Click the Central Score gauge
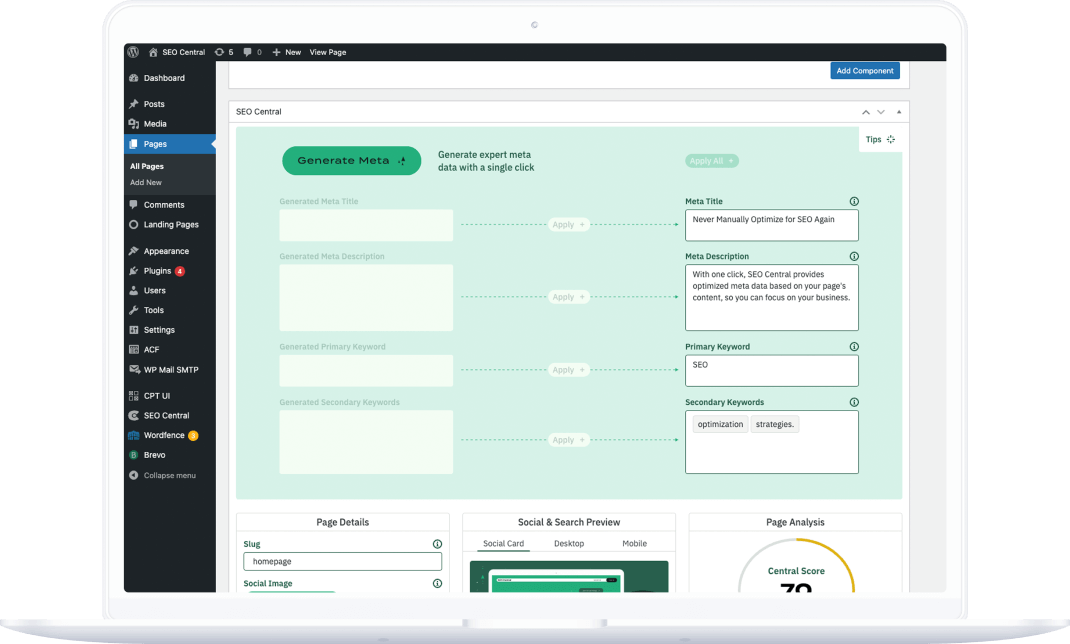Screen dimensions: 1070x644 point(796,566)
